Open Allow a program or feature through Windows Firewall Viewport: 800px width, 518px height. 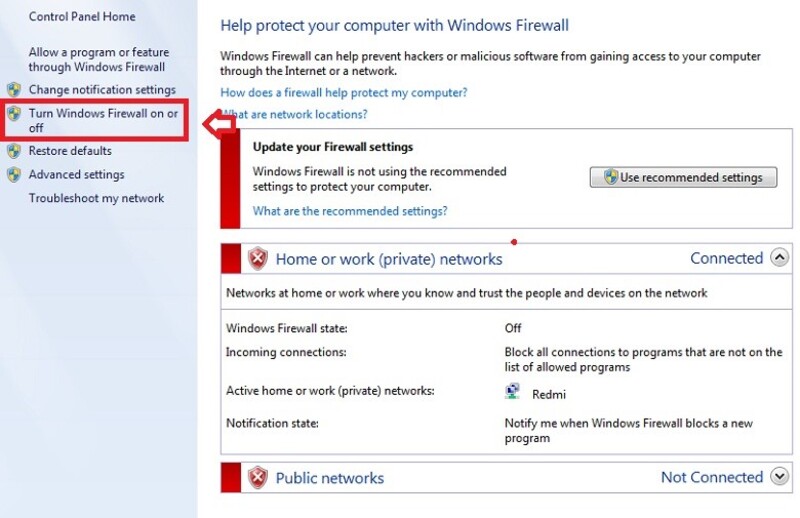tap(98, 60)
